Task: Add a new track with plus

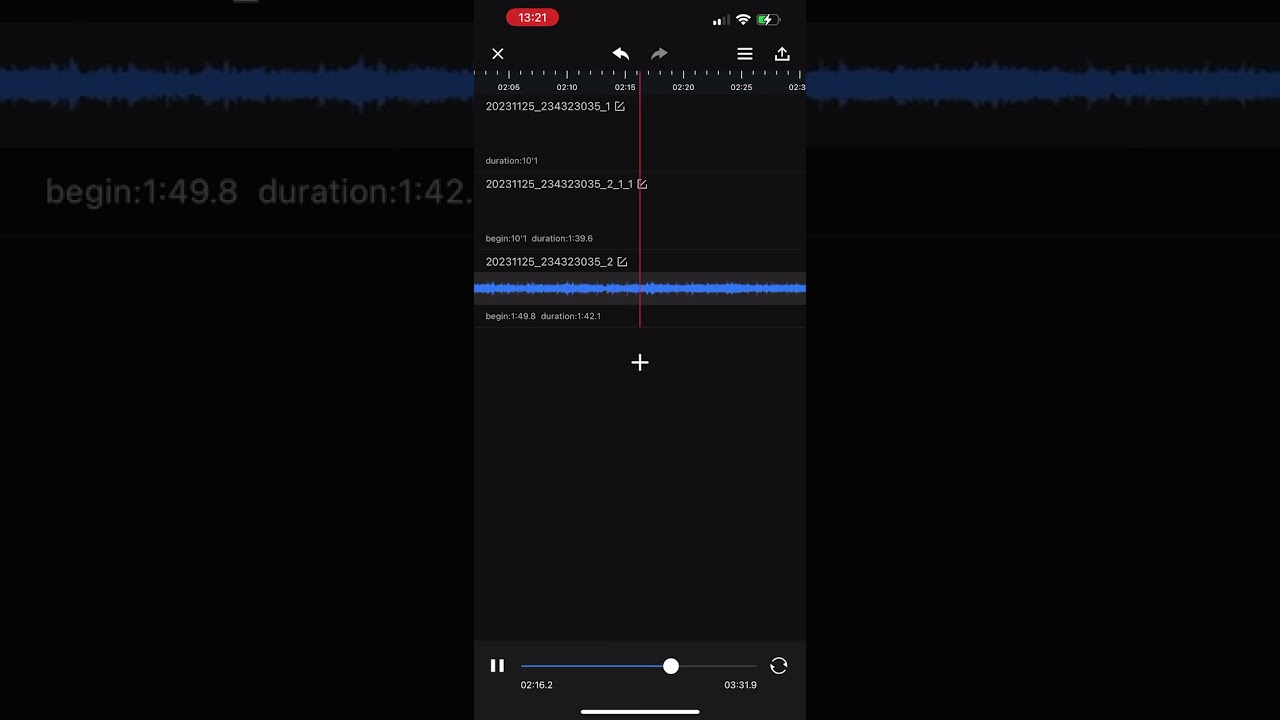Action: (x=640, y=362)
